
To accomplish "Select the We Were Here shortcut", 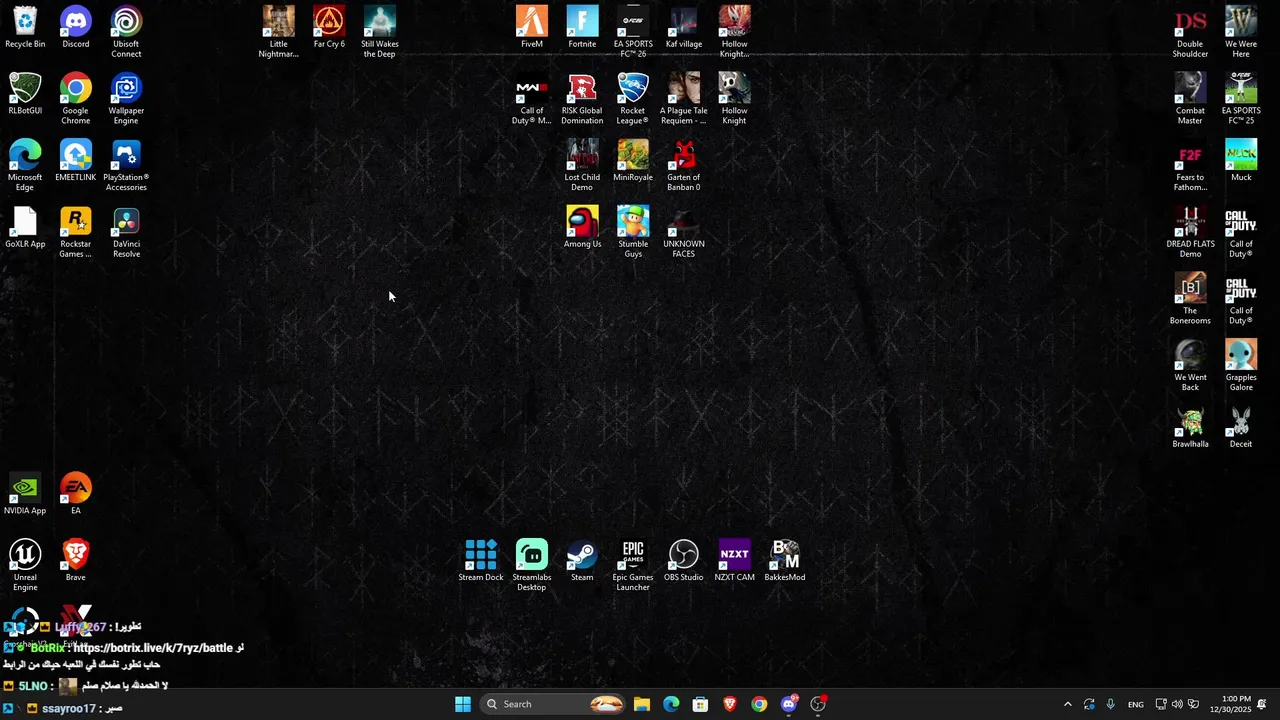I will [x=1241, y=32].
